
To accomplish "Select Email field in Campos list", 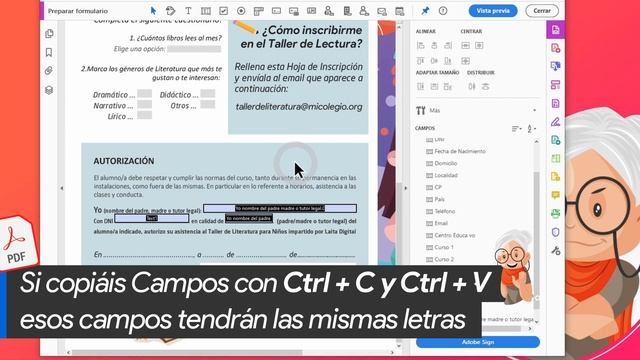I will coord(441,223).
